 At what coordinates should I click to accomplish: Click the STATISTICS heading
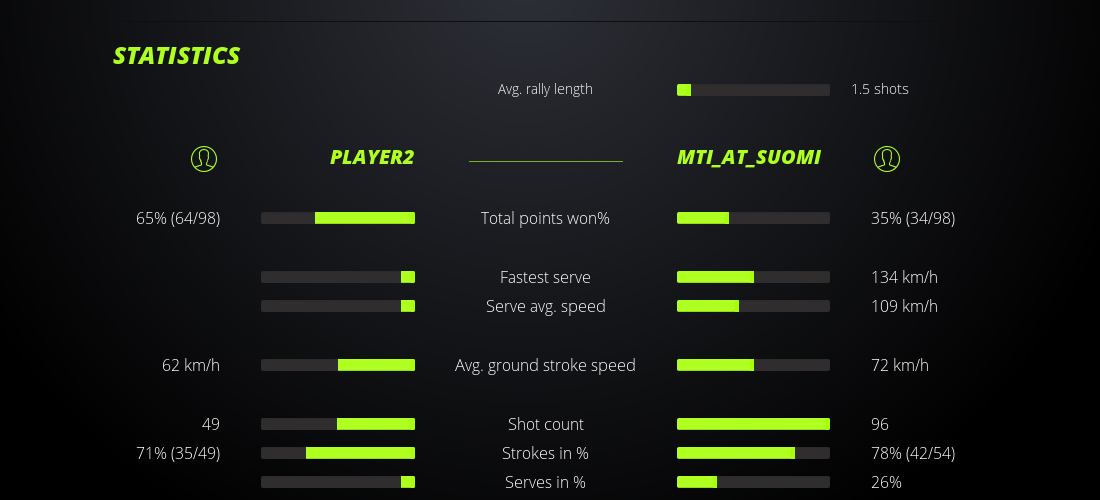coord(177,56)
